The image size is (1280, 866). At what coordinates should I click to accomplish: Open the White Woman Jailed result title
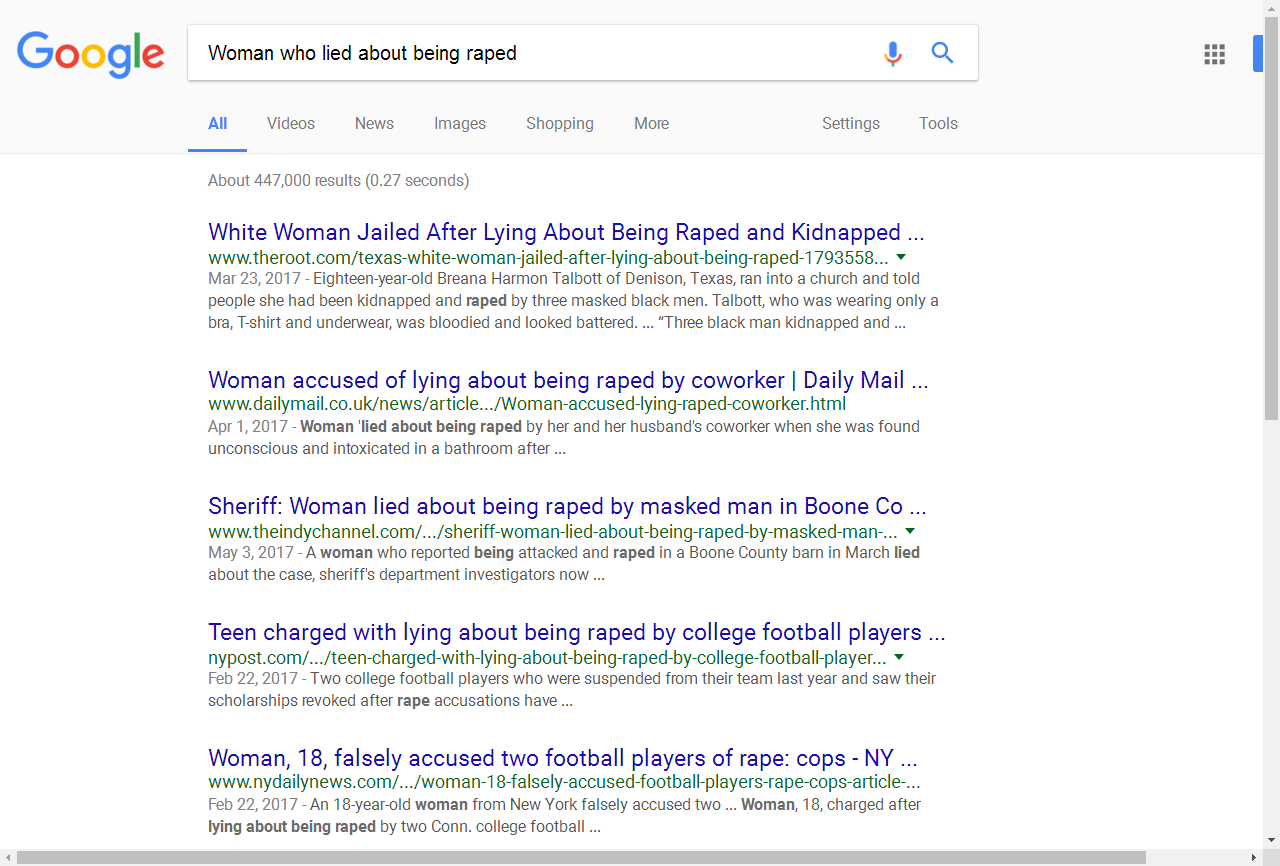coord(566,233)
